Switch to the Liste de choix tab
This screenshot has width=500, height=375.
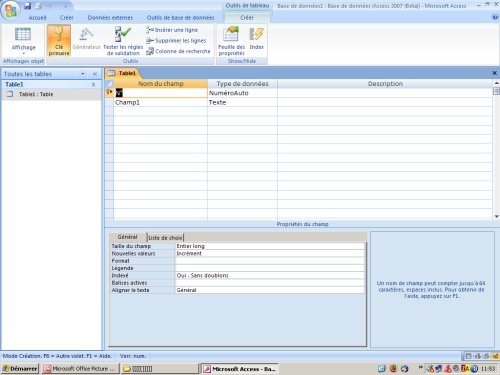(165, 238)
